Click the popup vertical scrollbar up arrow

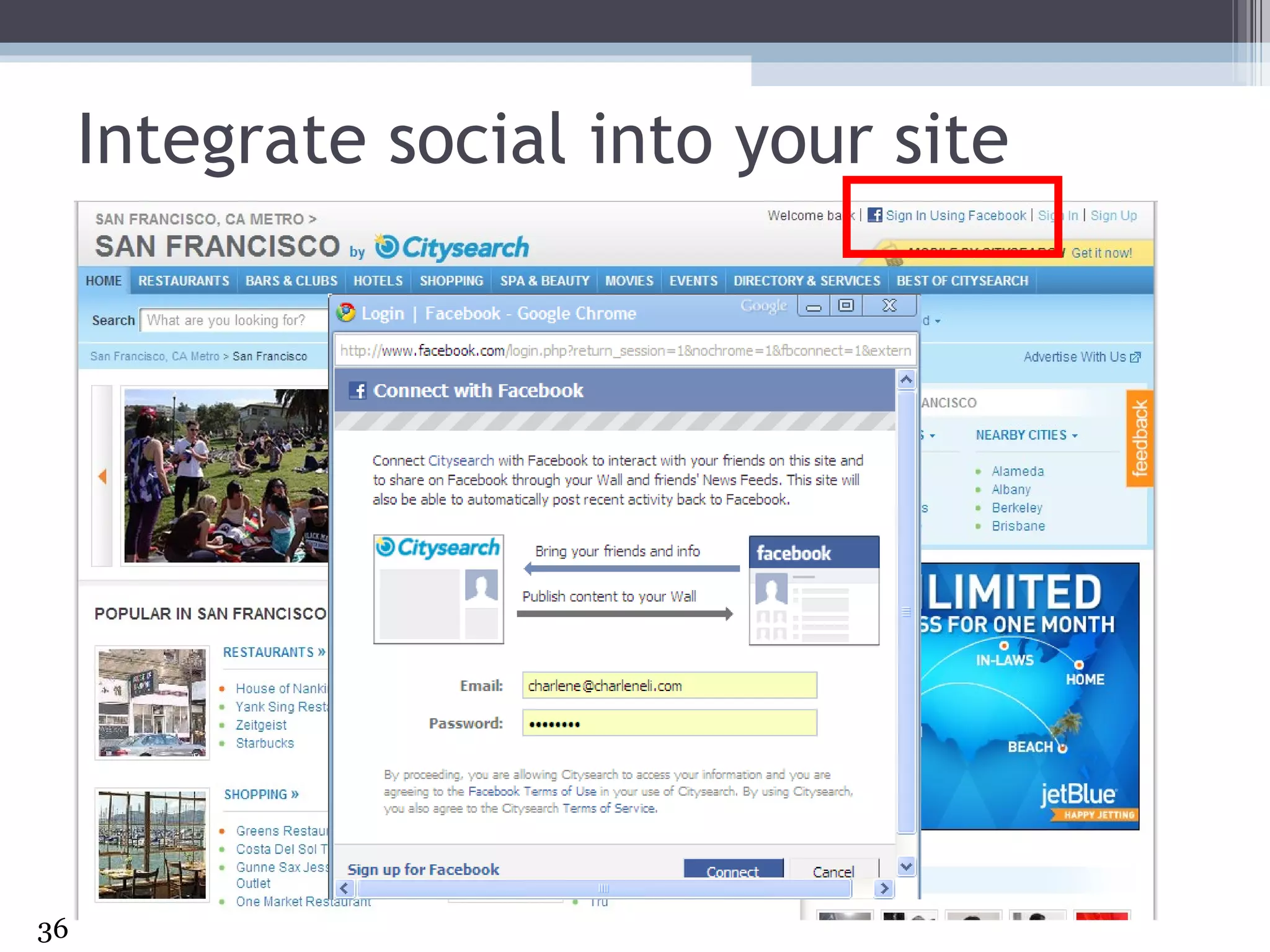(906, 379)
